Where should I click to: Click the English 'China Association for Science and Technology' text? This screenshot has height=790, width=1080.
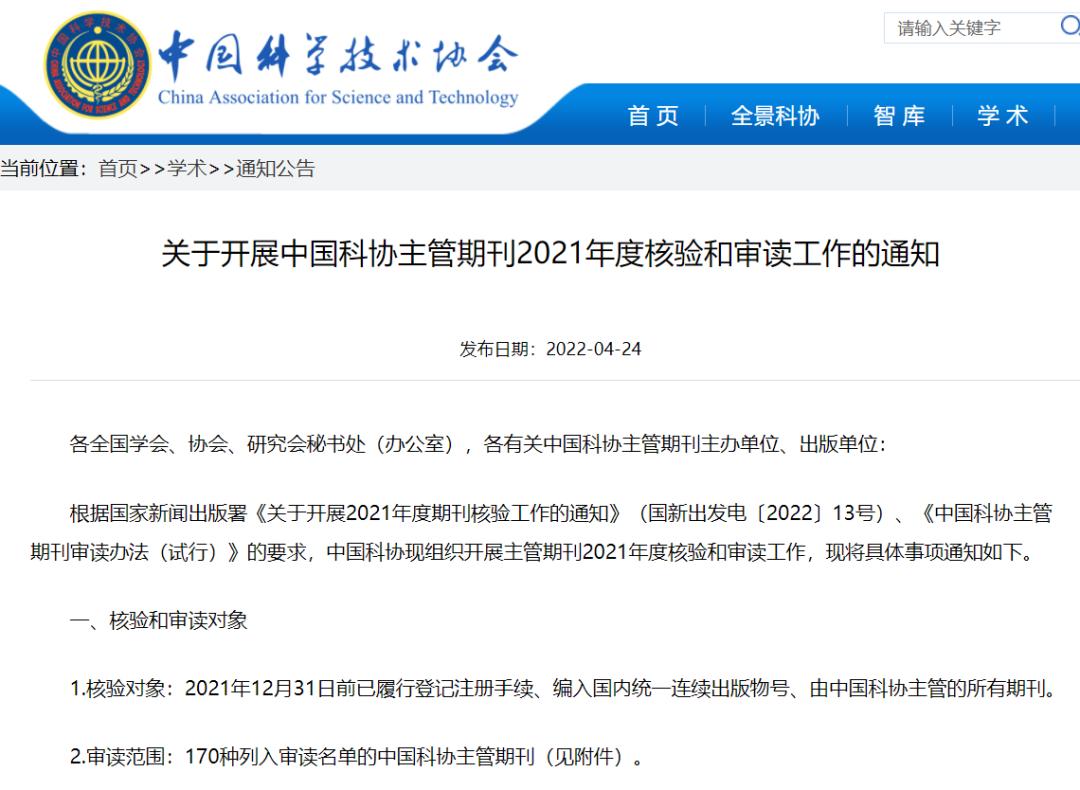pyautogui.click(x=338, y=98)
